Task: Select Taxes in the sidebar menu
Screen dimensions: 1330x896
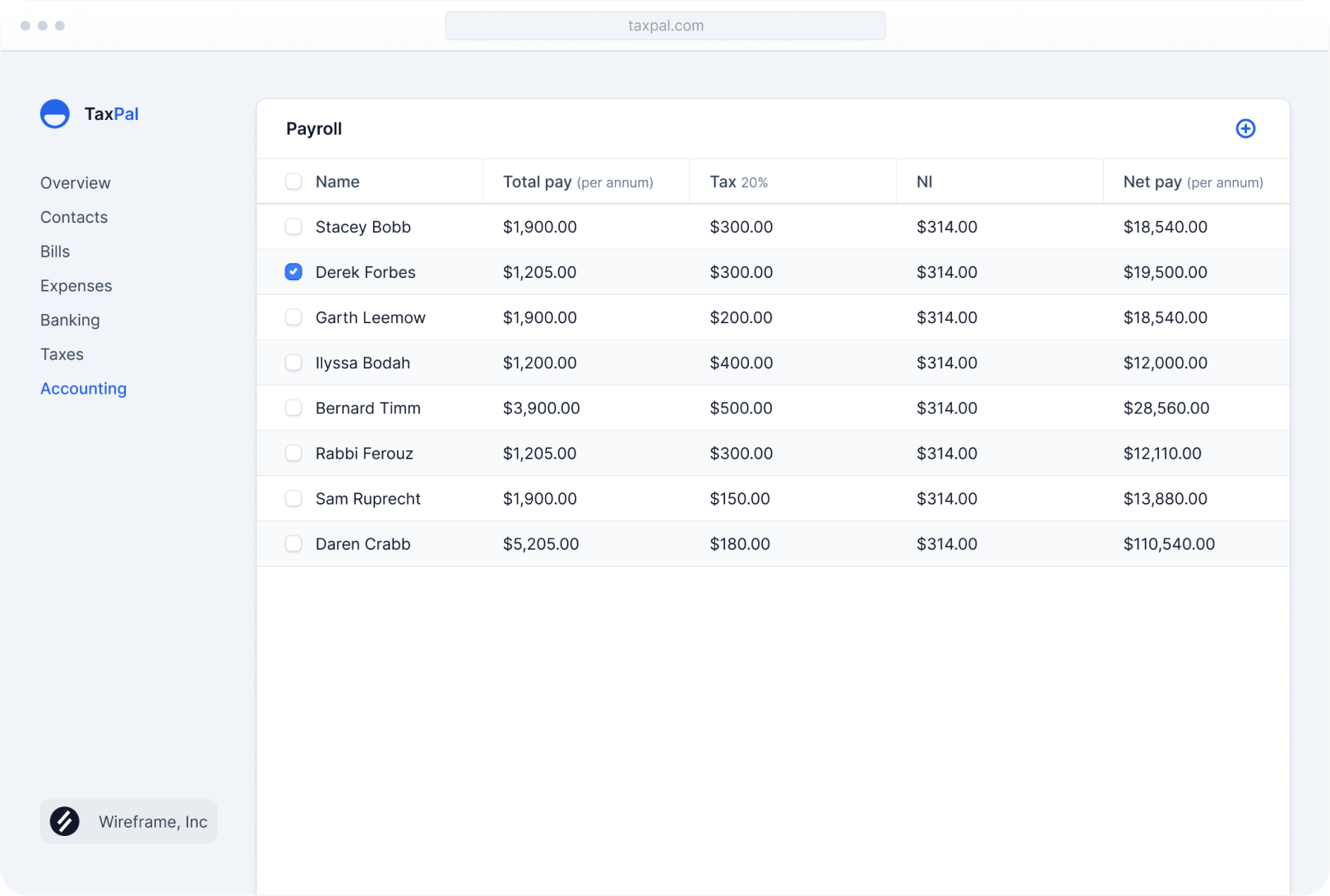Action: tap(62, 354)
